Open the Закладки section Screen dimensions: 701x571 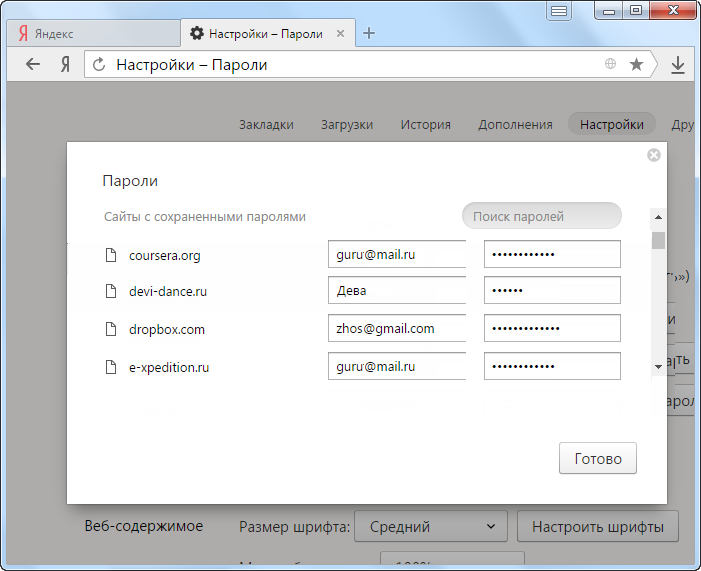click(266, 124)
